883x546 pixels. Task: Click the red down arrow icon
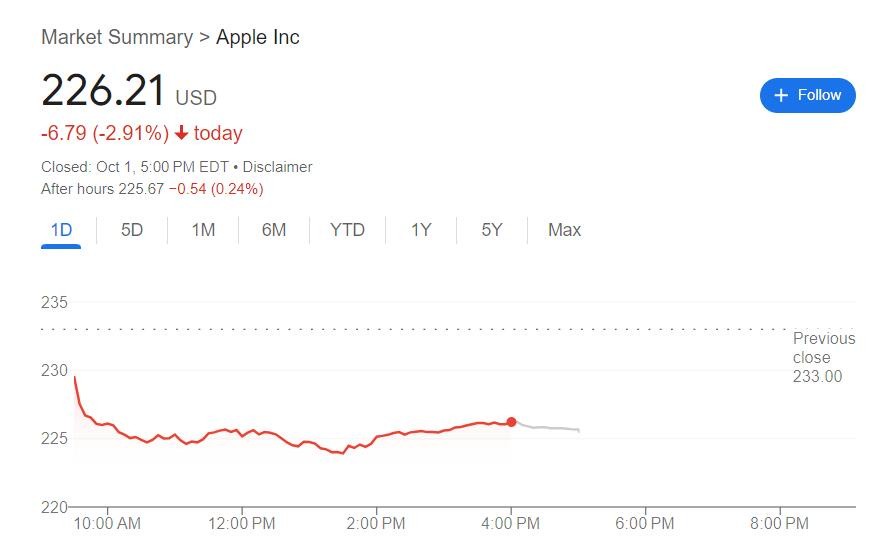pos(181,133)
